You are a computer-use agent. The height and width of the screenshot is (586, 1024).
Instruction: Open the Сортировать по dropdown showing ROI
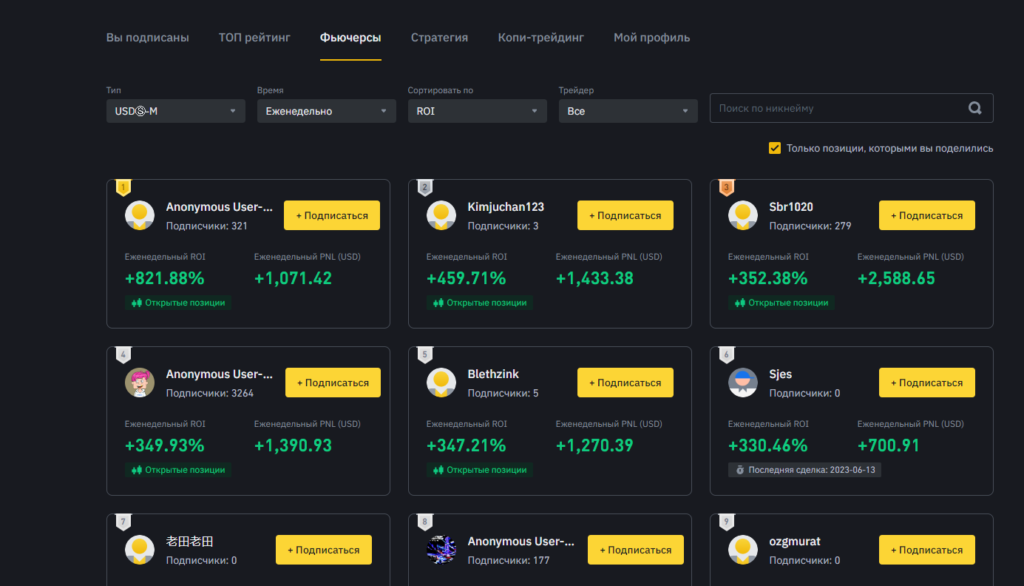pos(477,111)
